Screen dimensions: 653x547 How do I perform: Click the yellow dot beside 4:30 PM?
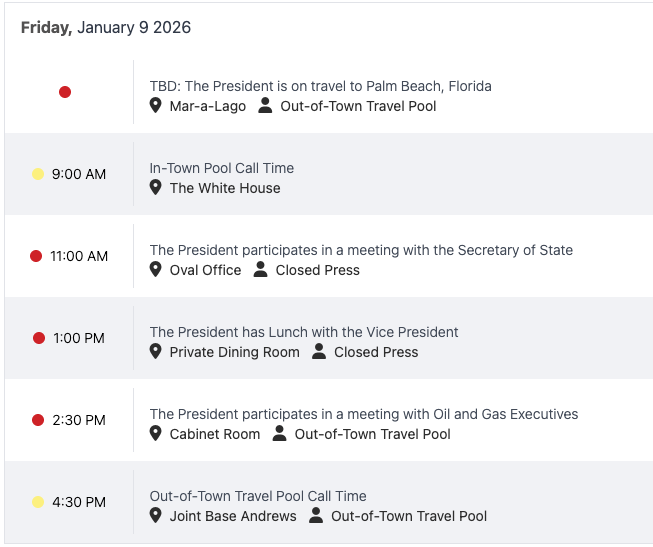[x=38, y=502]
